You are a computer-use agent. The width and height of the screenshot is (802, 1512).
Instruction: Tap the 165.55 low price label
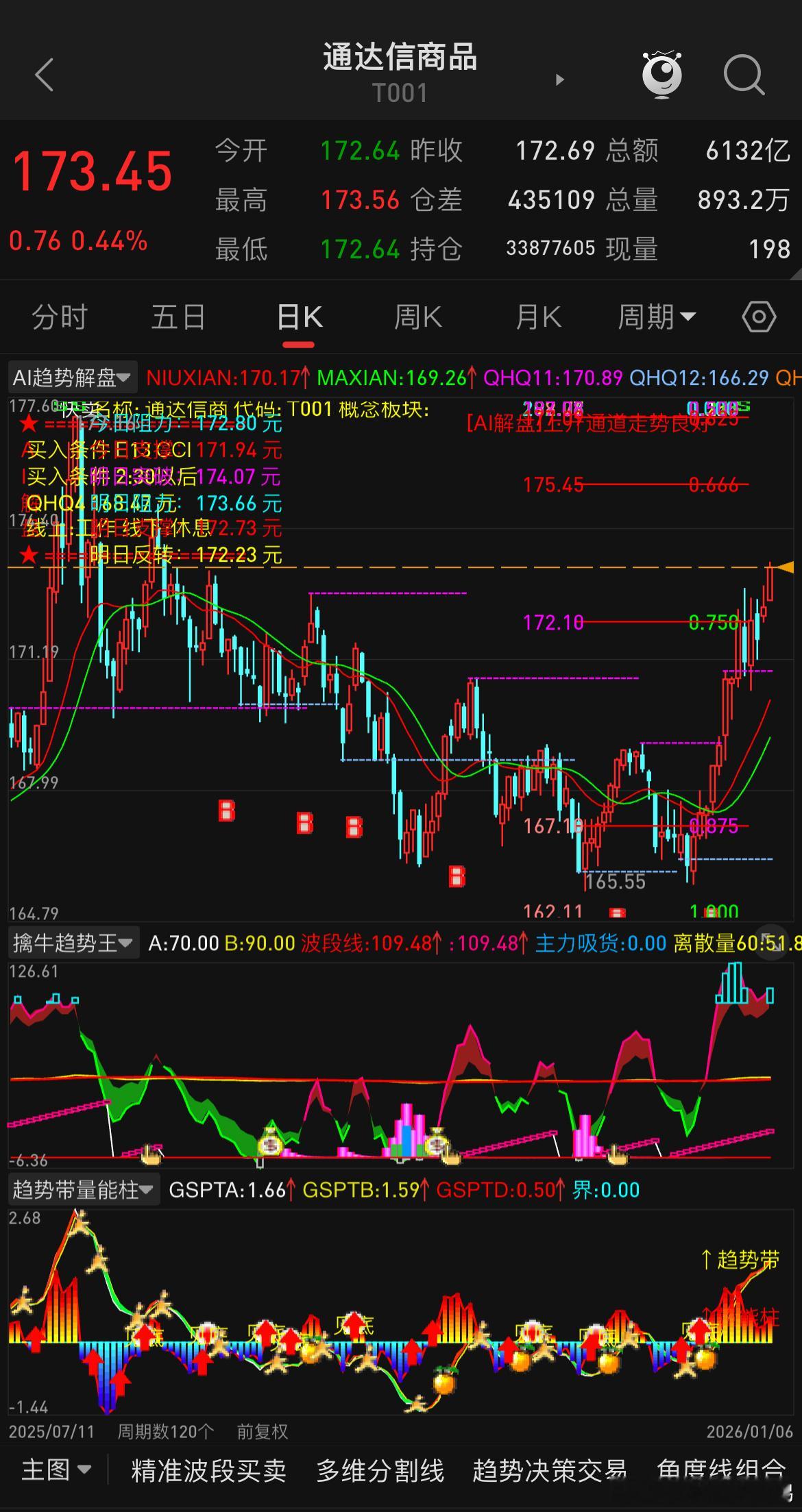(x=616, y=882)
